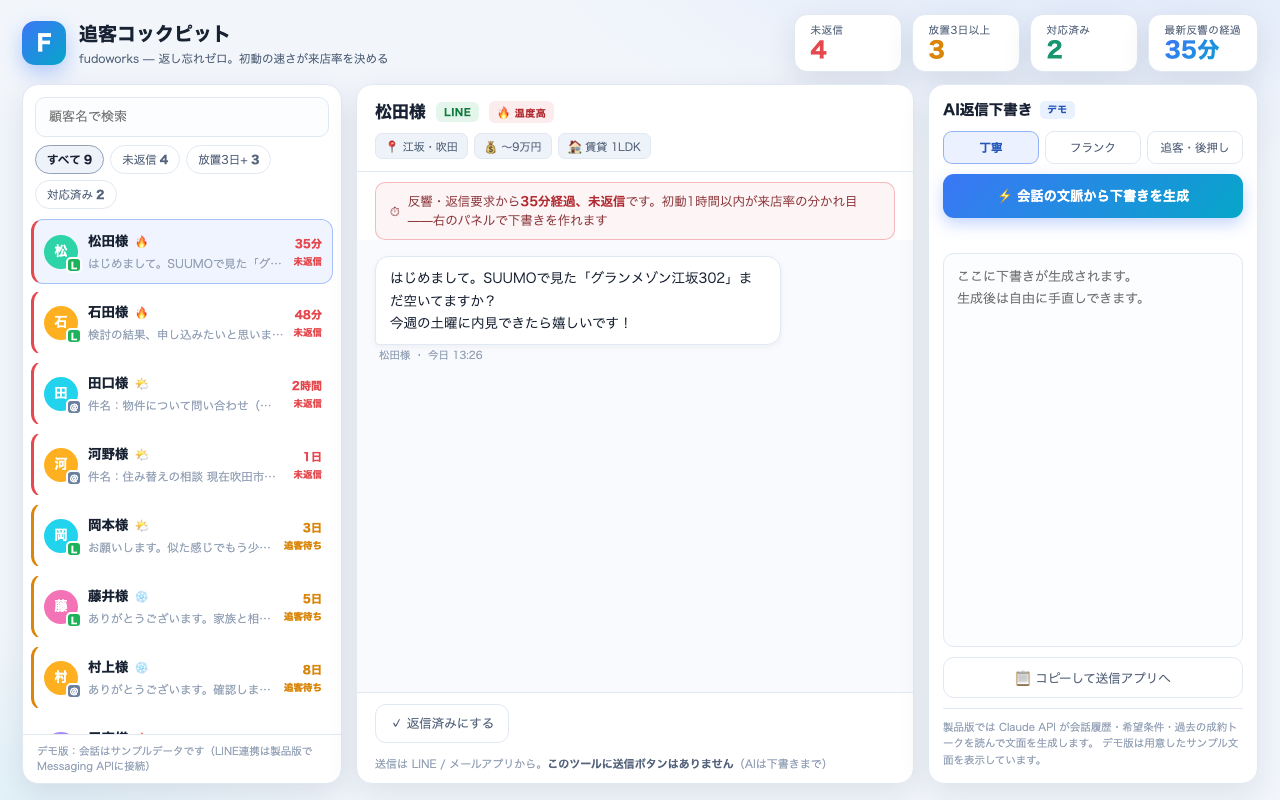Screen dimensions: 1280x800
Task: Select 藤井様's pink avatar
Action: pos(61,607)
